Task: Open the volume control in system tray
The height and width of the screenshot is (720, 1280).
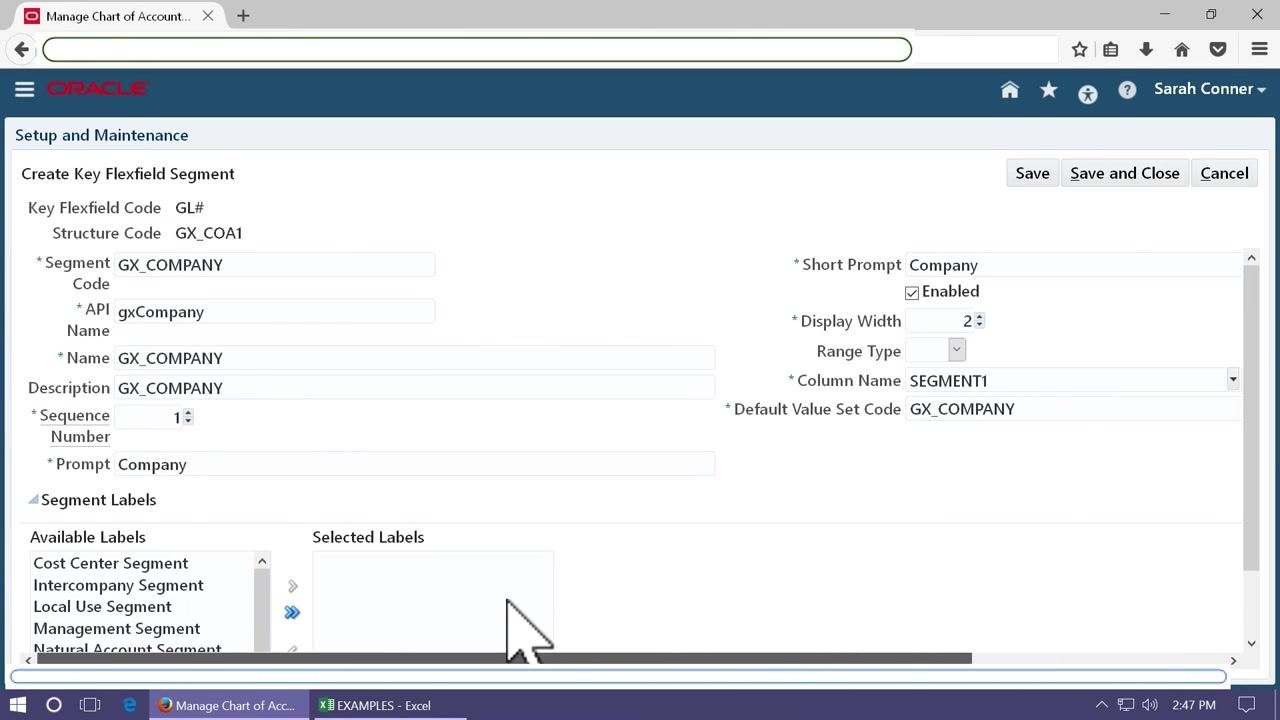Action: (x=1150, y=705)
